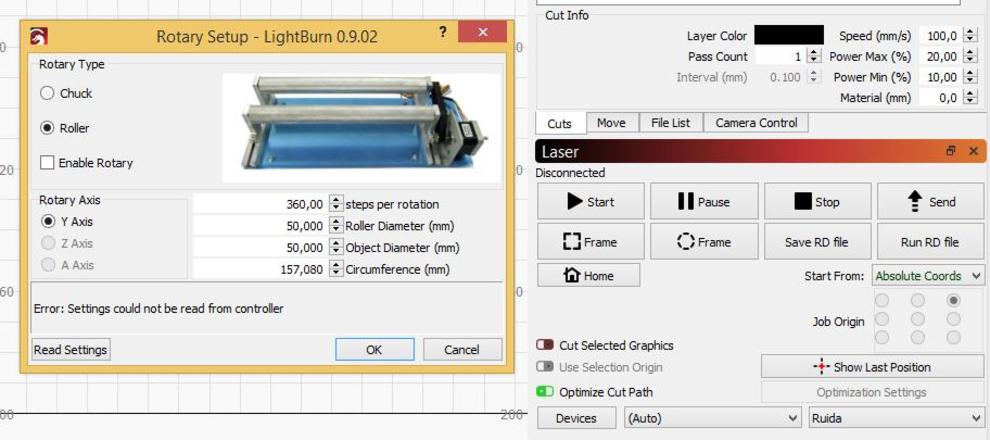
Task: Tick the Enable Rotary checkbox
Action: tap(47, 163)
